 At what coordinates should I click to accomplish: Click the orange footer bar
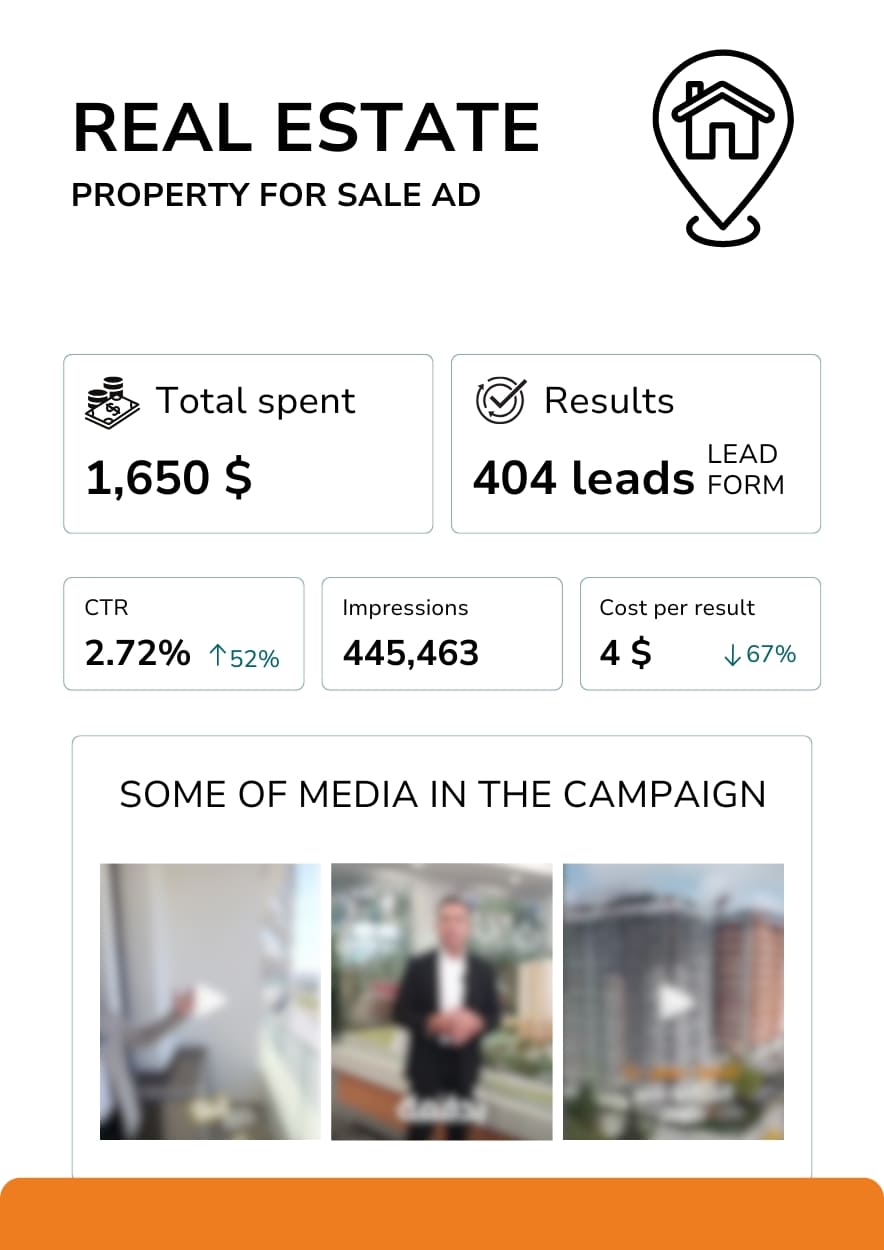tap(442, 1214)
